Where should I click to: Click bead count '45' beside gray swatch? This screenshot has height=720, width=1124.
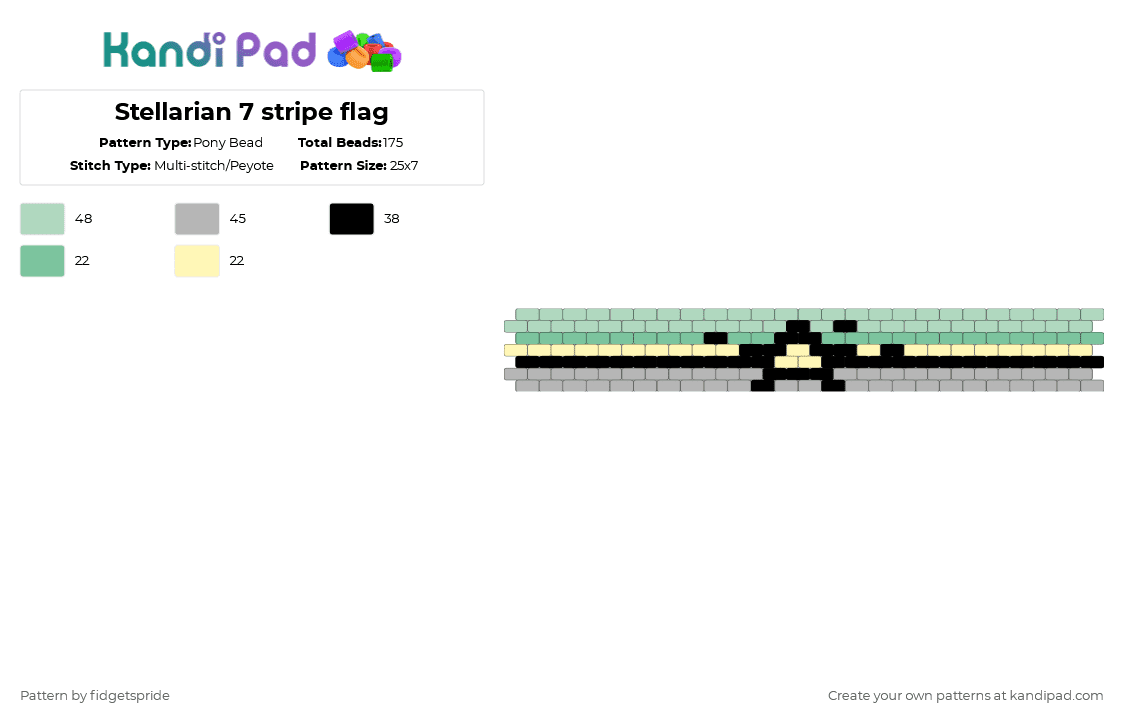[x=238, y=219]
